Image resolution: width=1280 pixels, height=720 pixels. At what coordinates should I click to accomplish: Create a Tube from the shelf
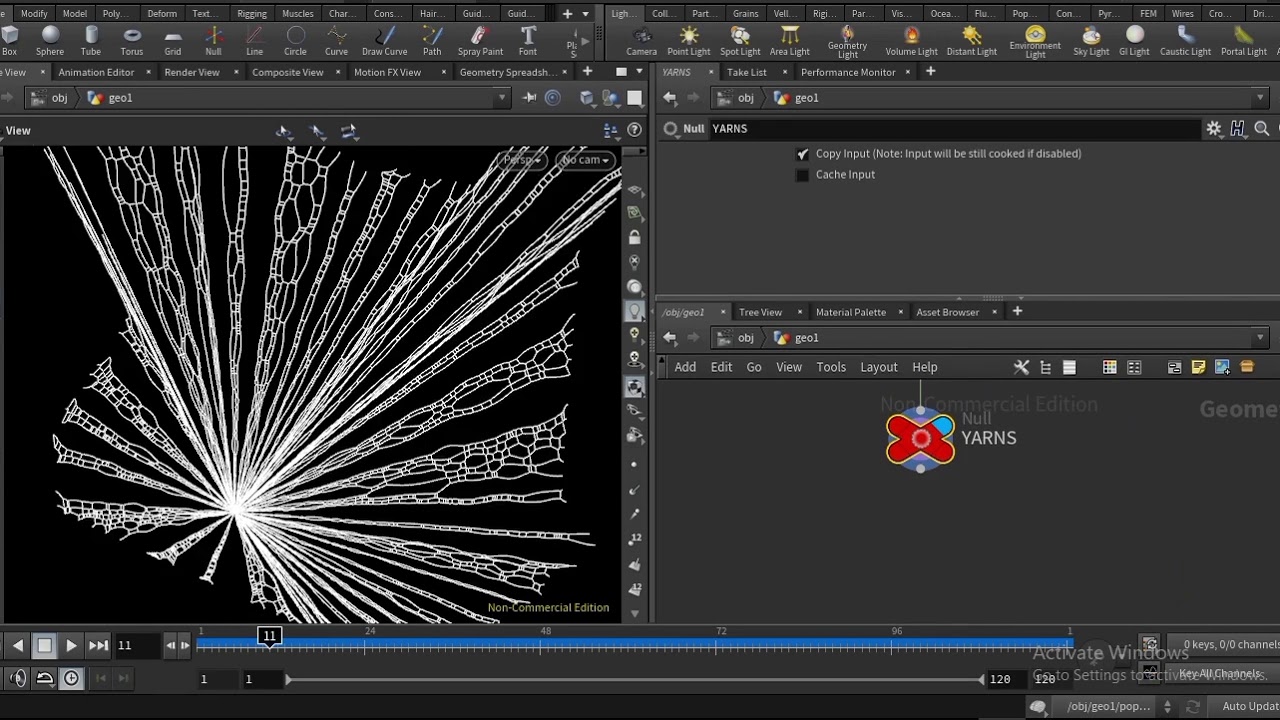(x=91, y=41)
